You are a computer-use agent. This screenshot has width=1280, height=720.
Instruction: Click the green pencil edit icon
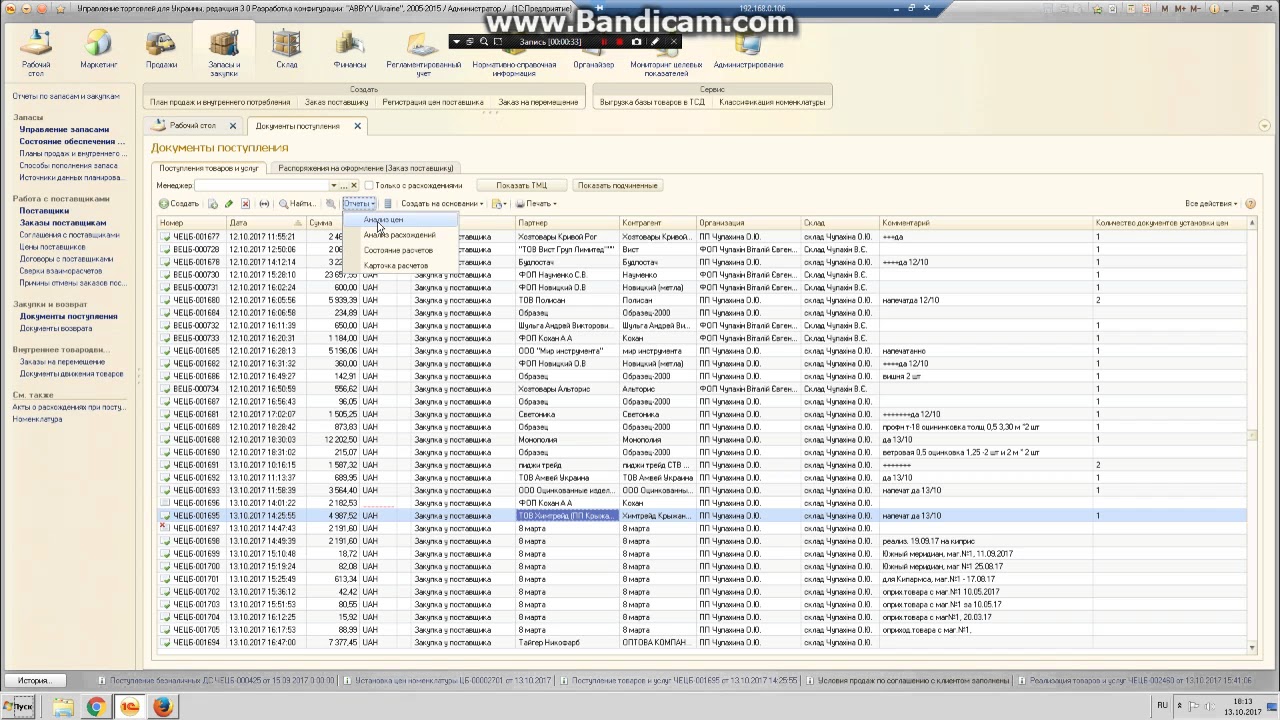coord(229,204)
